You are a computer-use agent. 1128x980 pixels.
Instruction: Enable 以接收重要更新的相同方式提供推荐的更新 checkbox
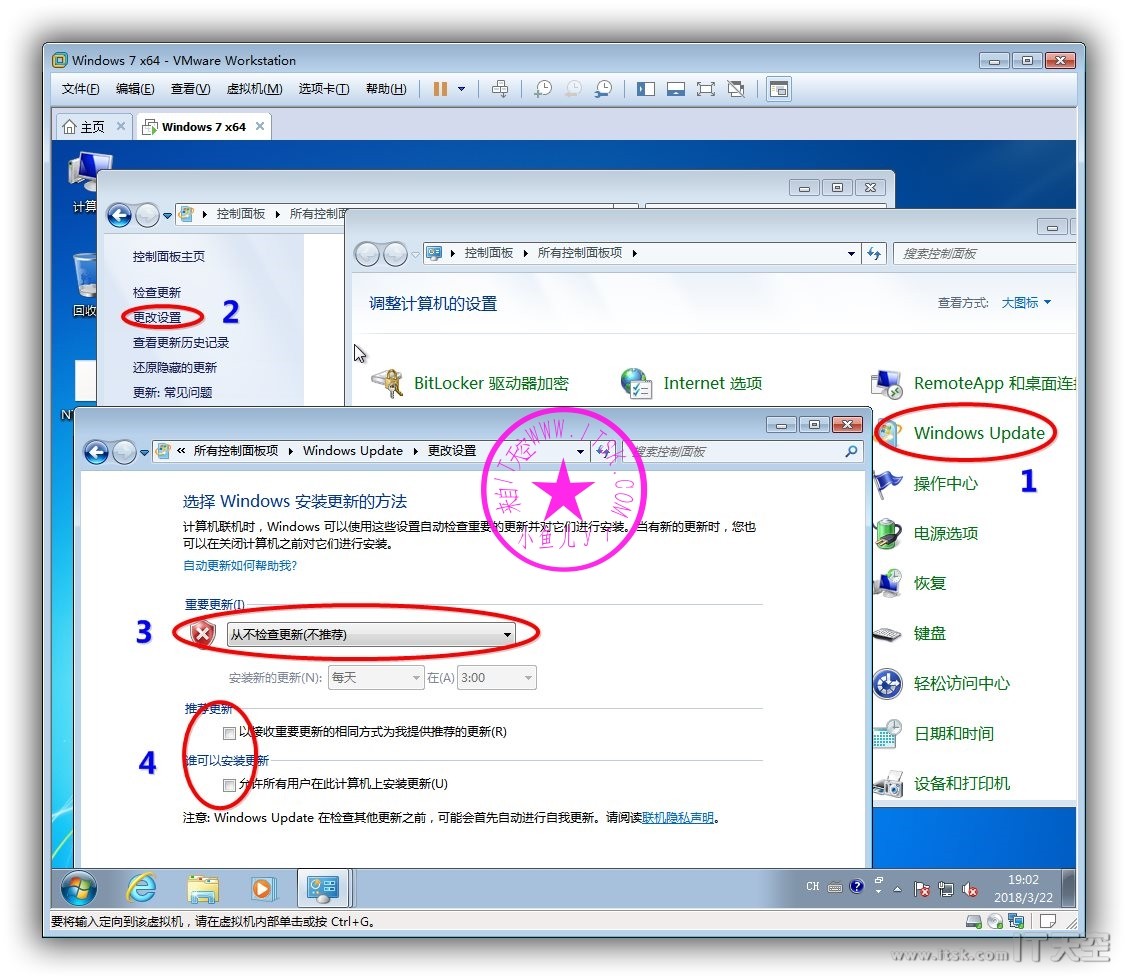tap(230, 733)
